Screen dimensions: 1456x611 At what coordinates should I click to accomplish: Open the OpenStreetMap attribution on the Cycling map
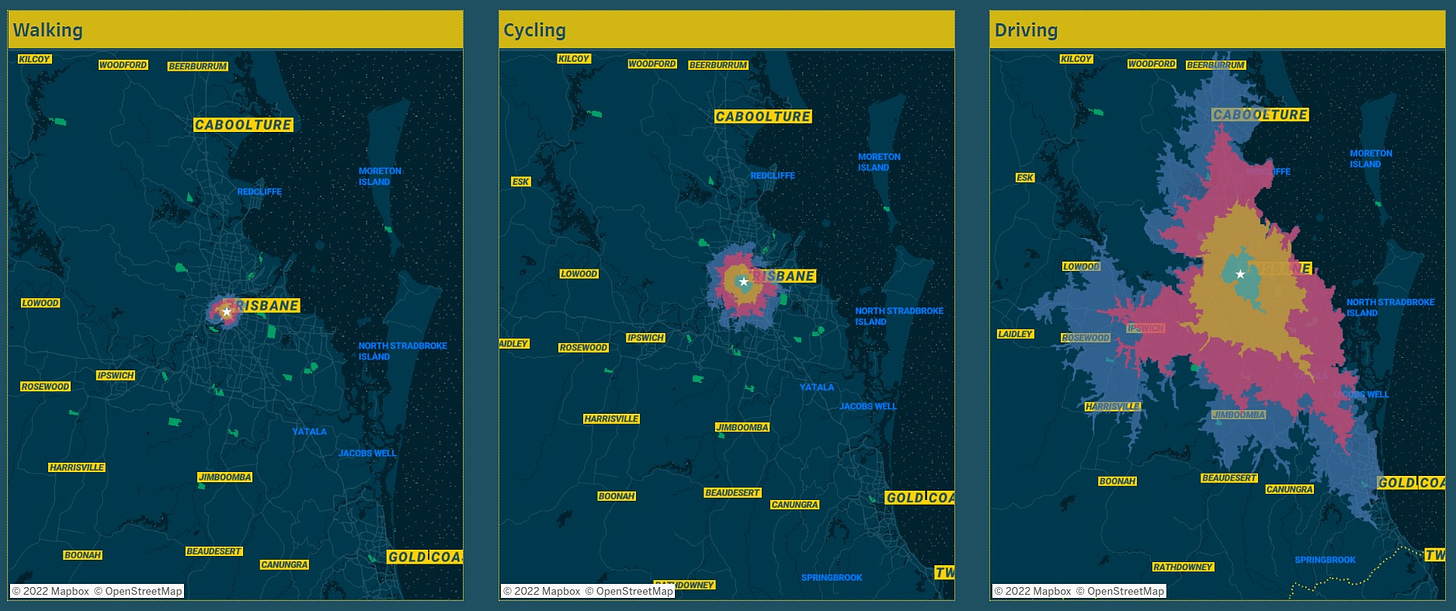click(x=629, y=590)
